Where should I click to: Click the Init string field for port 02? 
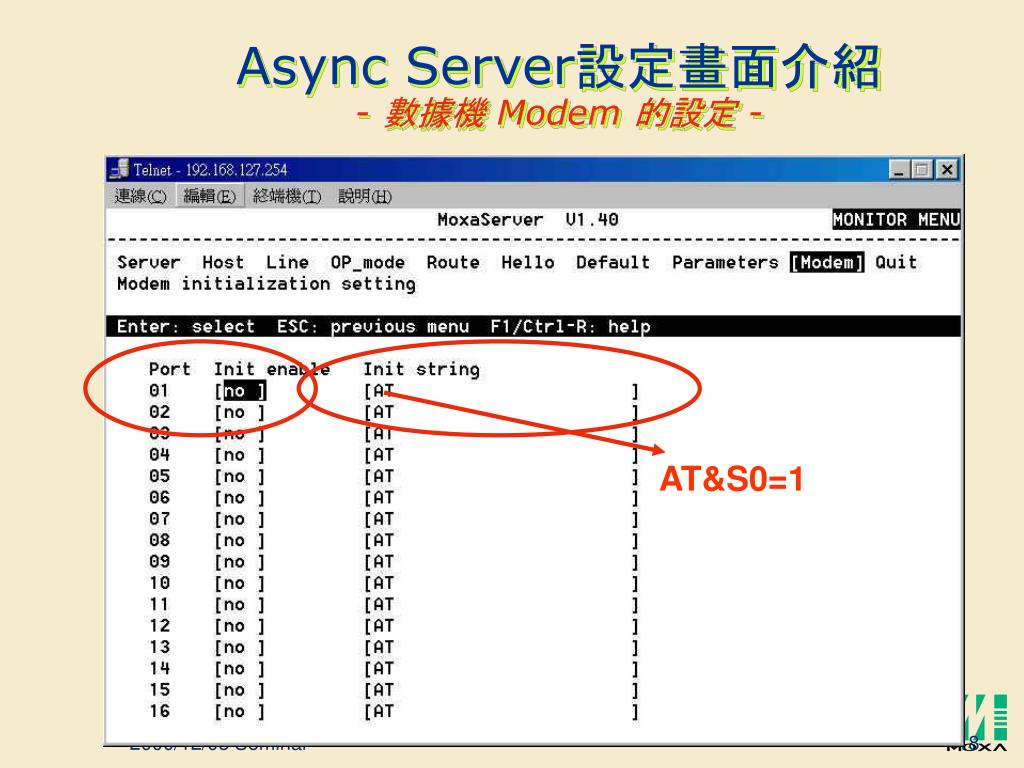[501, 413]
